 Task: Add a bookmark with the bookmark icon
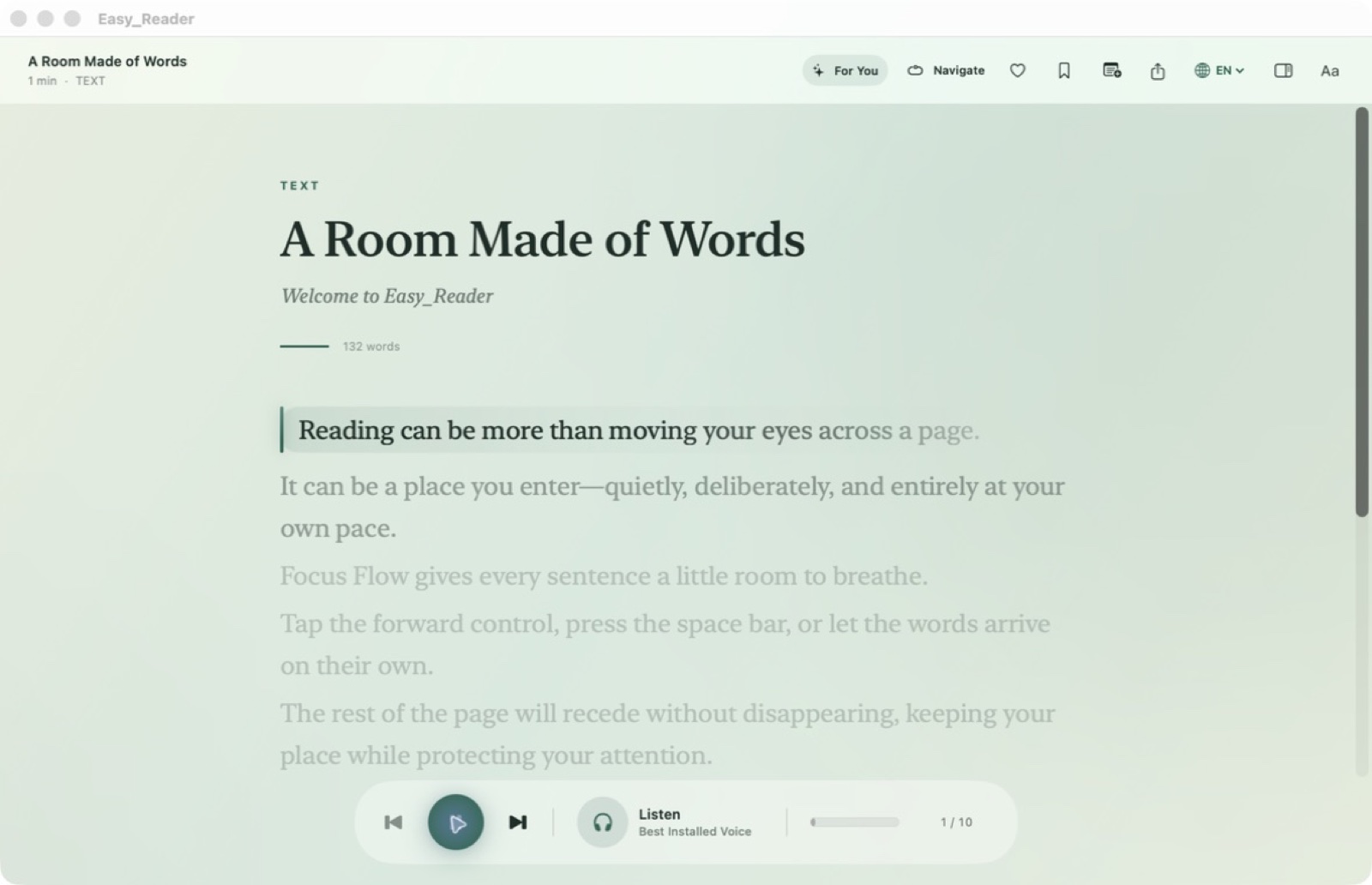pyautogui.click(x=1064, y=70)
